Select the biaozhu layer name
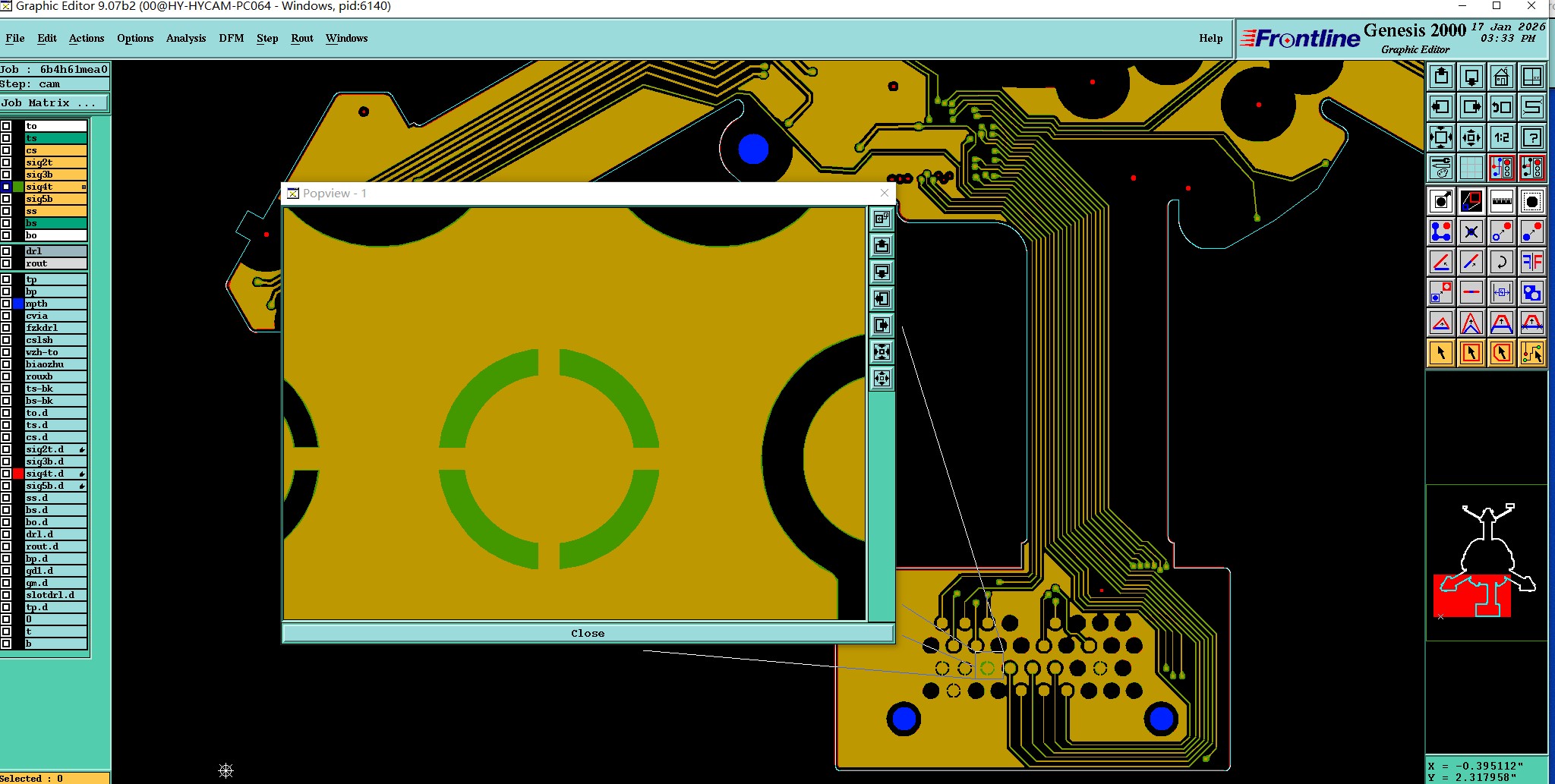Image resolution: width=1555 pixels, height=784 pixels. [55, 364]
